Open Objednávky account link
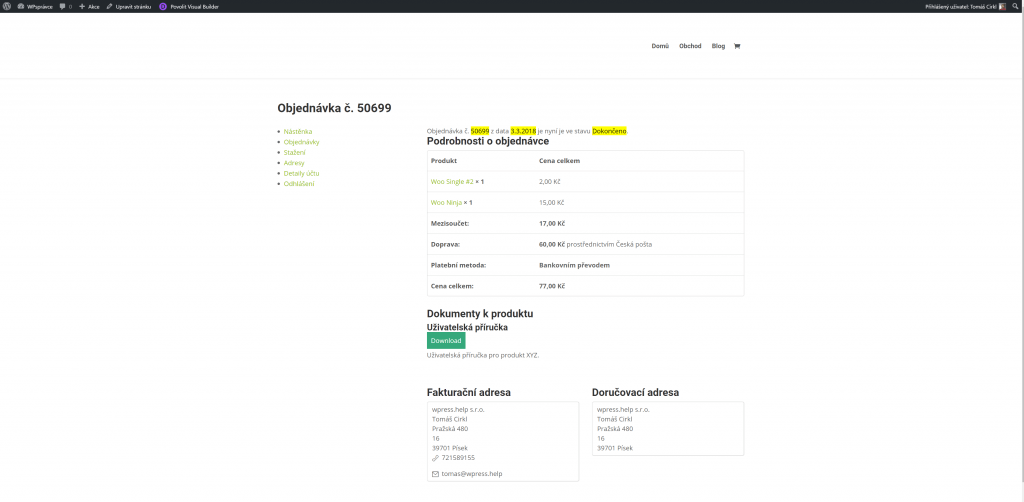The width and height of the screenshot is (1024, 502). click(x=302, y=142)
